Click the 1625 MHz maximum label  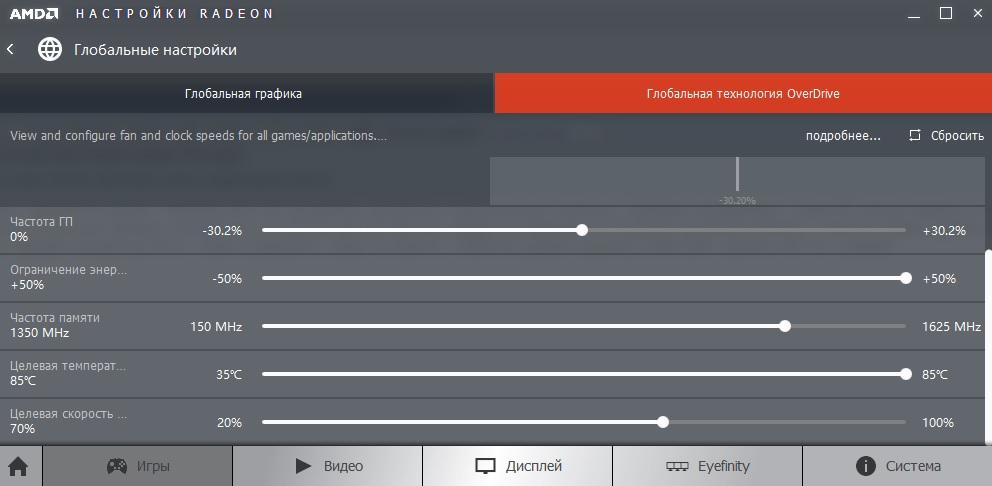coord(952,327)
